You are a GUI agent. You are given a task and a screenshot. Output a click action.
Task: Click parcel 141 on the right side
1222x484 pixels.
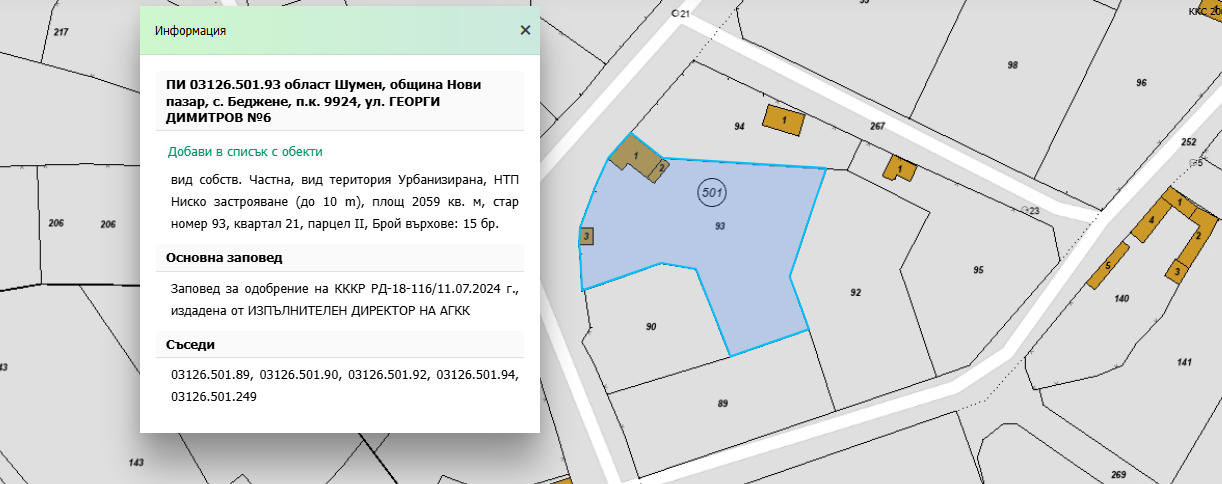1185,362
